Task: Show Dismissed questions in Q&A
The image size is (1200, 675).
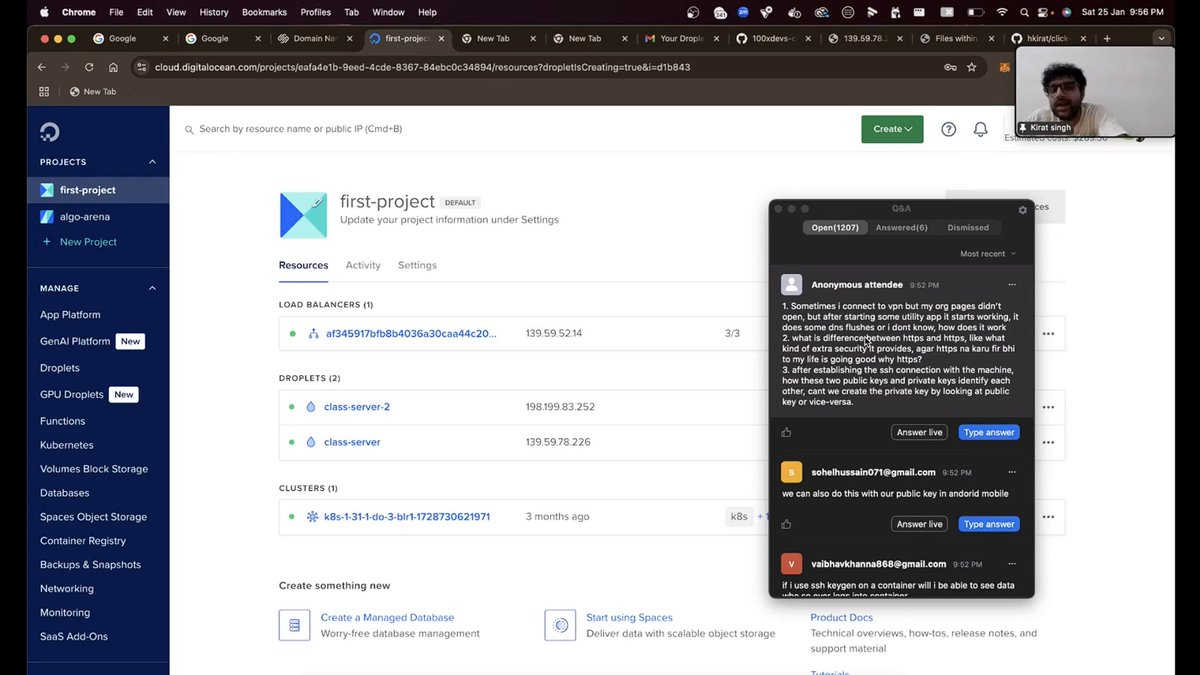Action: (968, 227)
